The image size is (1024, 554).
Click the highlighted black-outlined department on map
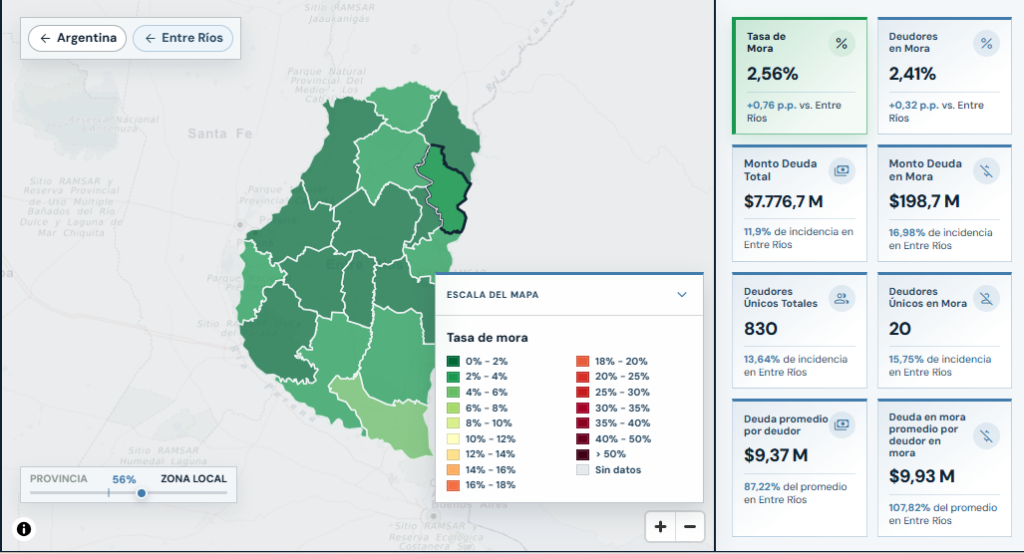coord(445,189)
